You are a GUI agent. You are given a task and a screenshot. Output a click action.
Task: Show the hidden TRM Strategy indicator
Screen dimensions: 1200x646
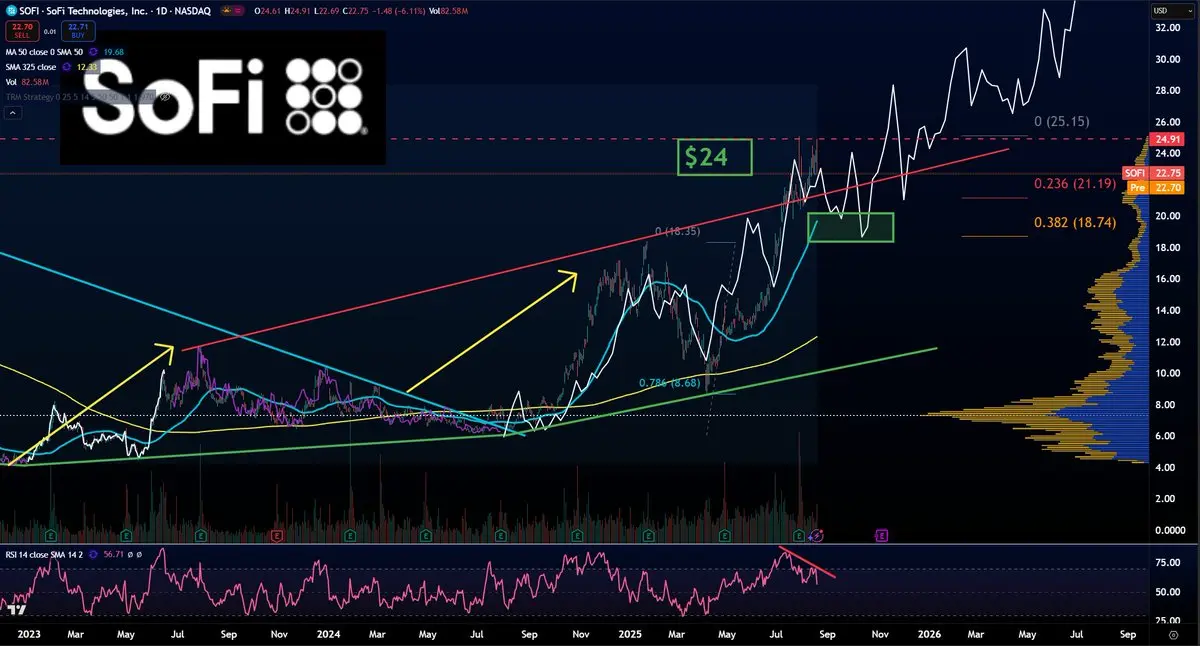165,97
